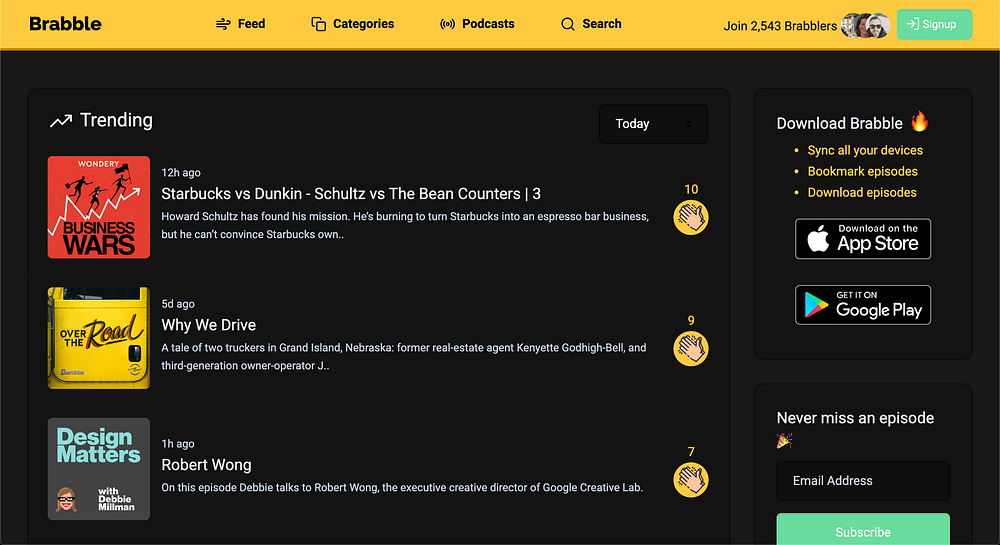Click the Subscribe button
Screen dimensions: 1000x545
(863, 529)
